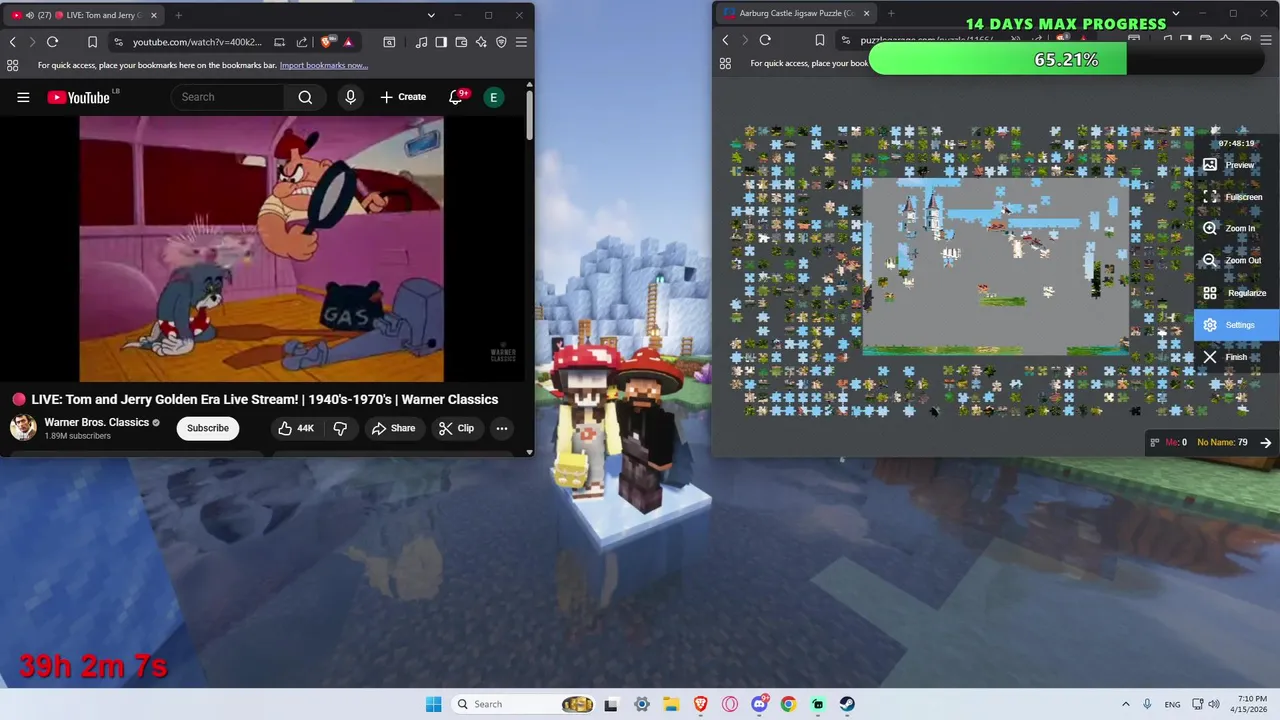The height and width of the screenshot is (720, 1280).
Task: Open File Explorer from the taskbar
Action: point(671,704)
